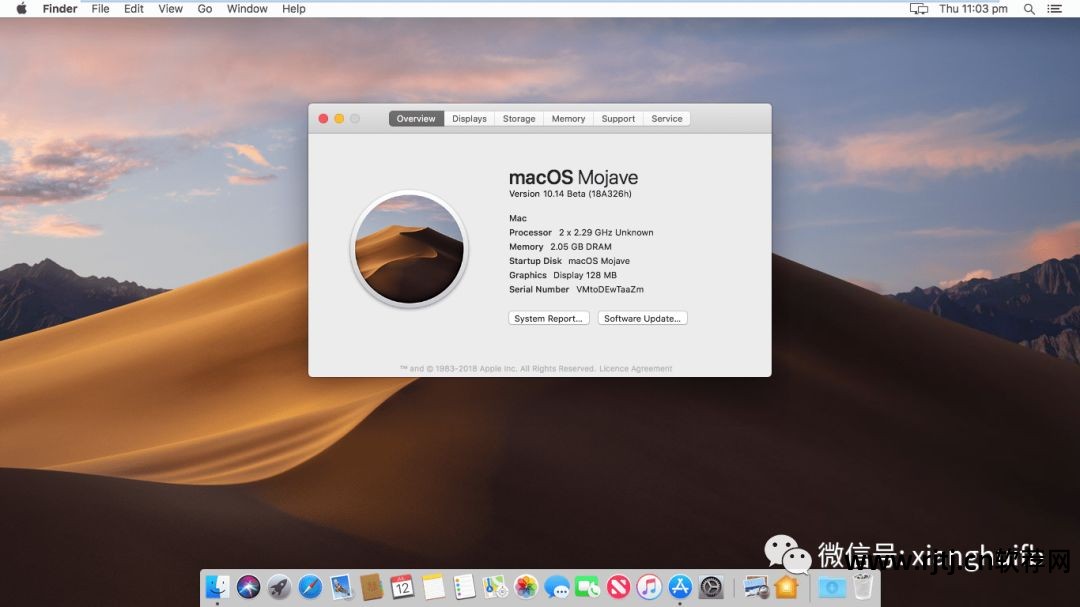Viewport: 1080px width, 607px height.
Task: Open the Go menu
Action: 205,9
